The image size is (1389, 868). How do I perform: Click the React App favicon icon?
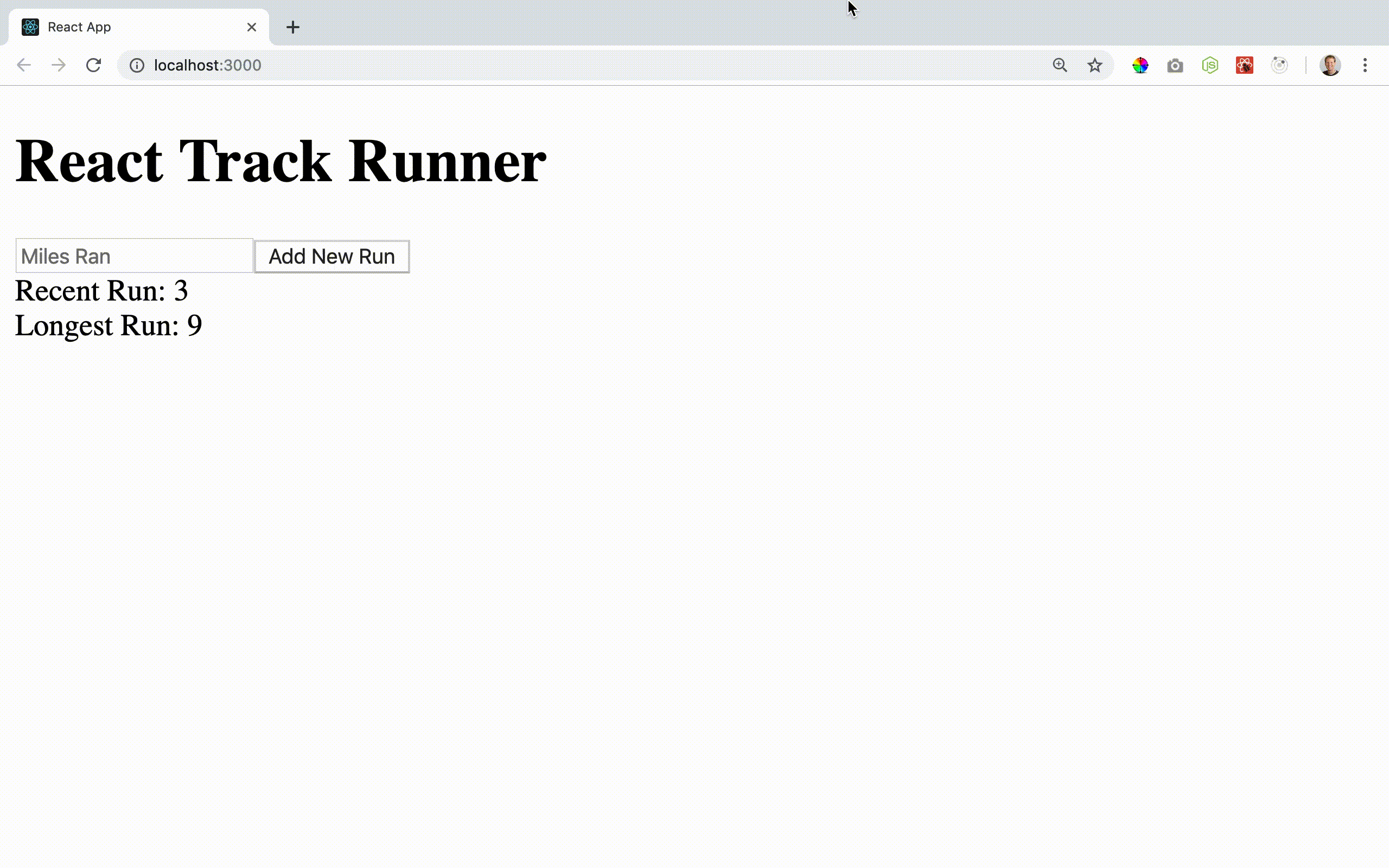point(30,27)
